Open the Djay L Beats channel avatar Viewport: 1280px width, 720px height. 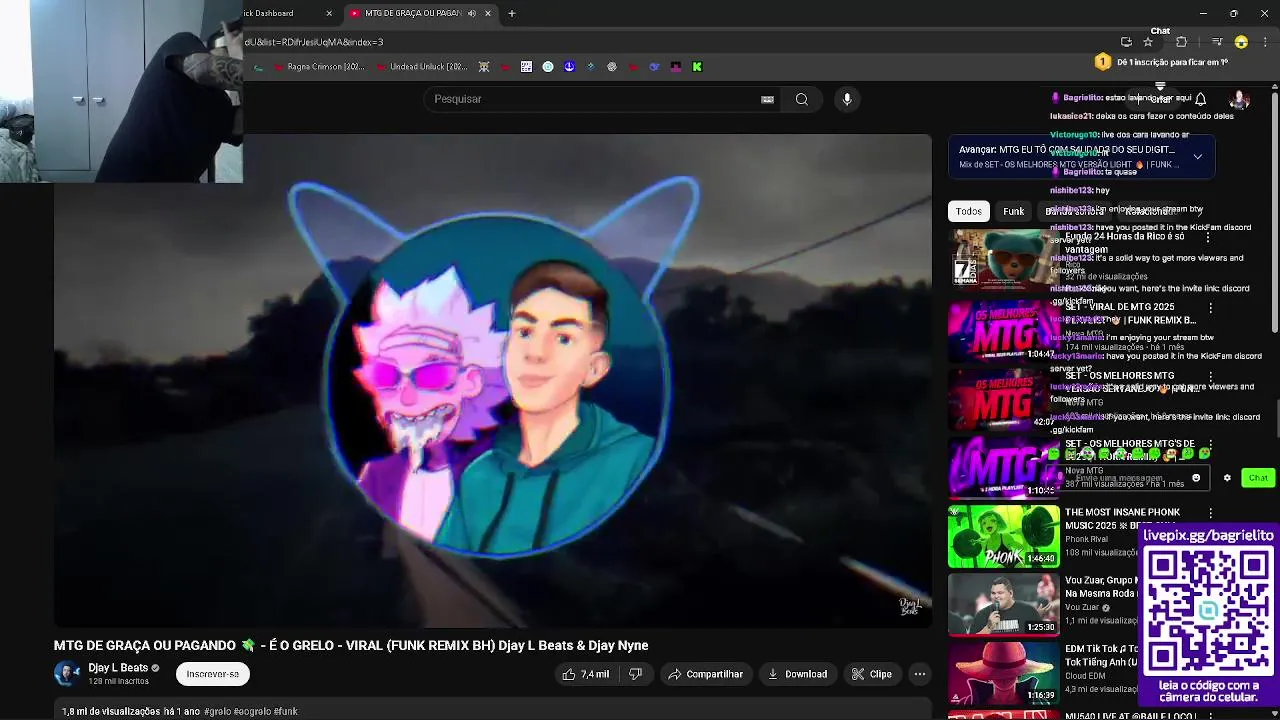click(67, 674)
